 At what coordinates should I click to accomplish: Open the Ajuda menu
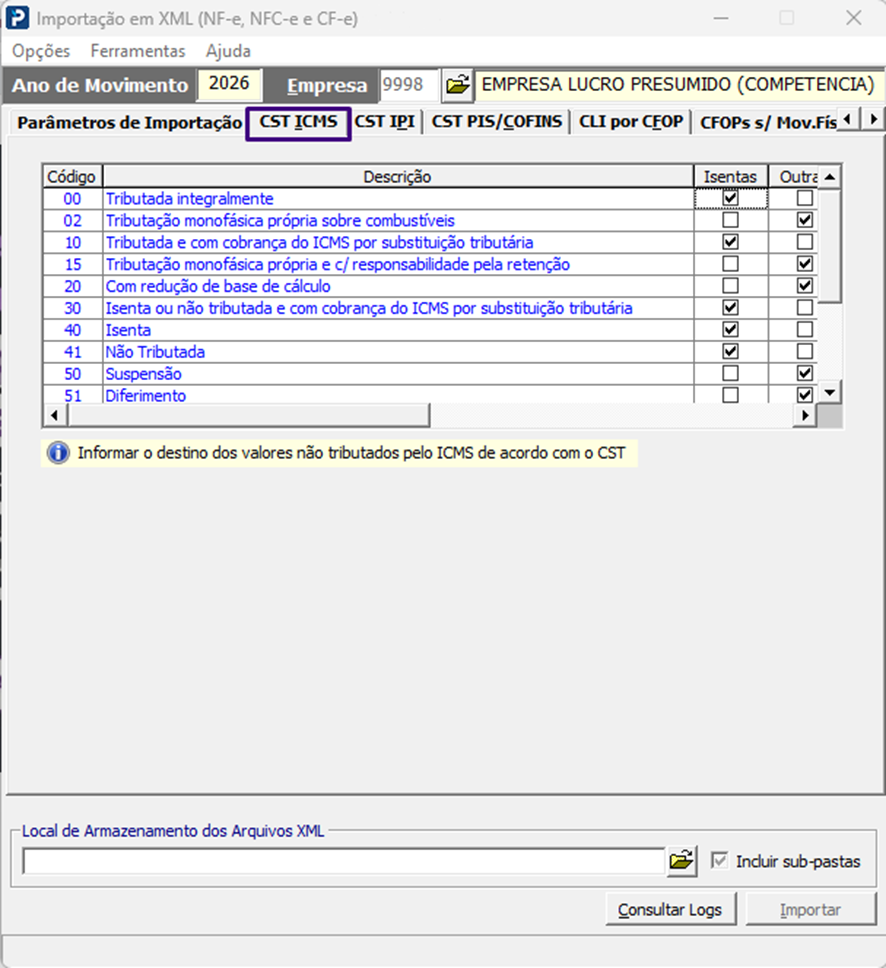tap(228, 51)
